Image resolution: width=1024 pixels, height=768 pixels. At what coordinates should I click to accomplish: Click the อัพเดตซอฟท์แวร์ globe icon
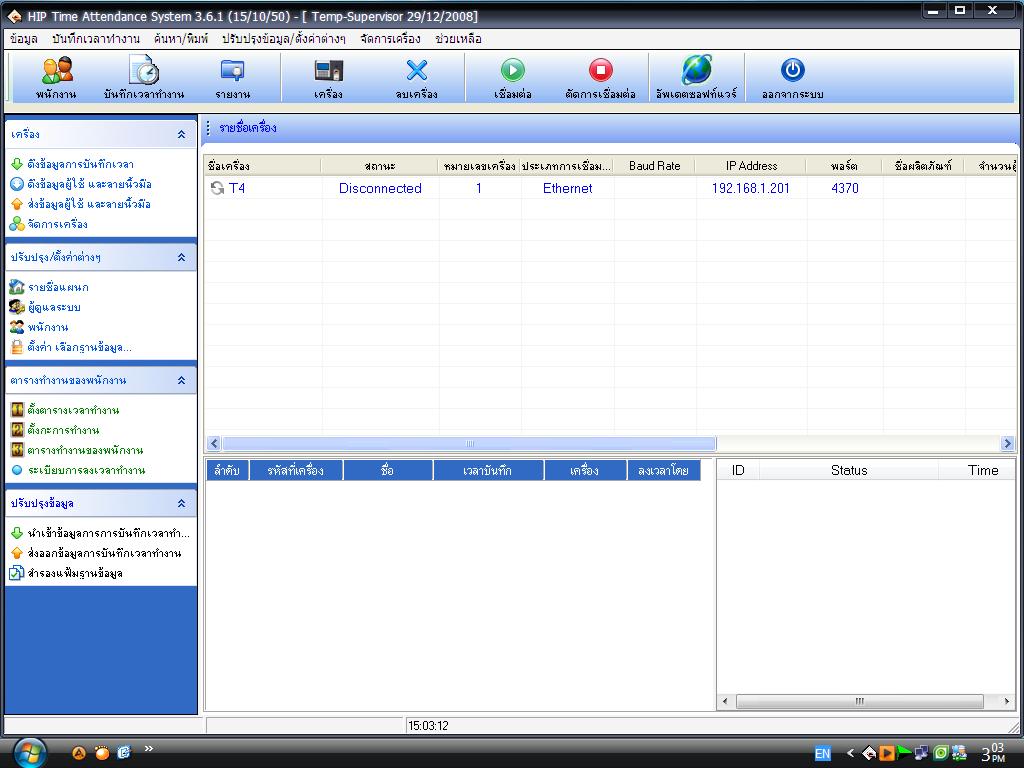(696, 70)
